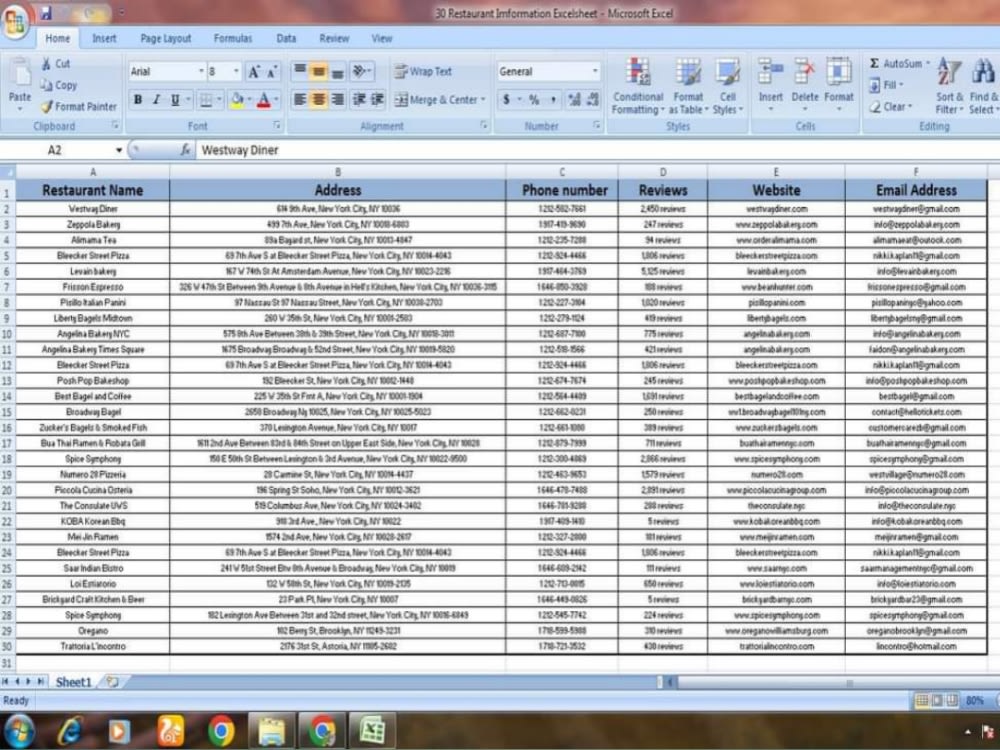
Task: Switch to the Page Layout ribbon tab
Action: [166, 38]
